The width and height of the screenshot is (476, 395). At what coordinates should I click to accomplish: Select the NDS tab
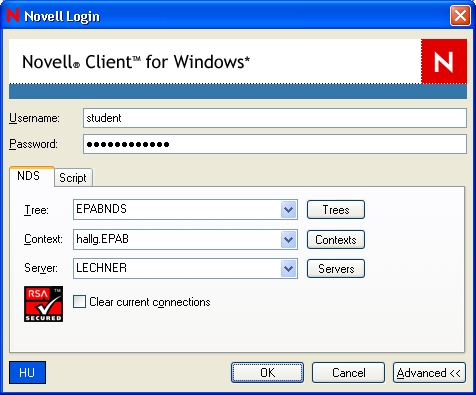(x=32, y=176)
